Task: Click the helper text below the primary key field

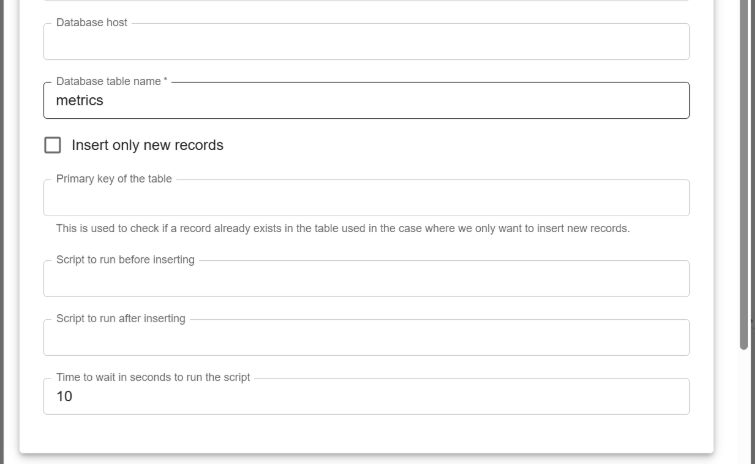Action: click(x=342, y=229)
